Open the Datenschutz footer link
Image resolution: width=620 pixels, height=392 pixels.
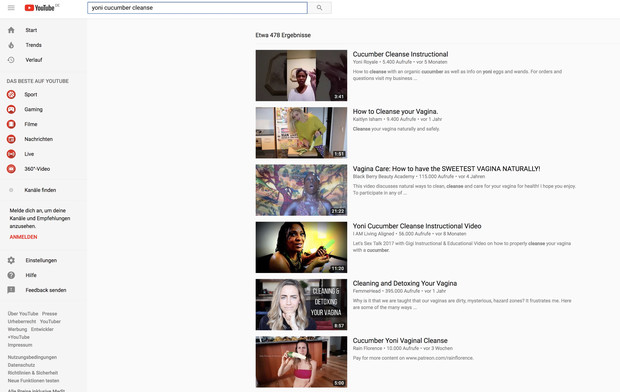coord(21,365)
